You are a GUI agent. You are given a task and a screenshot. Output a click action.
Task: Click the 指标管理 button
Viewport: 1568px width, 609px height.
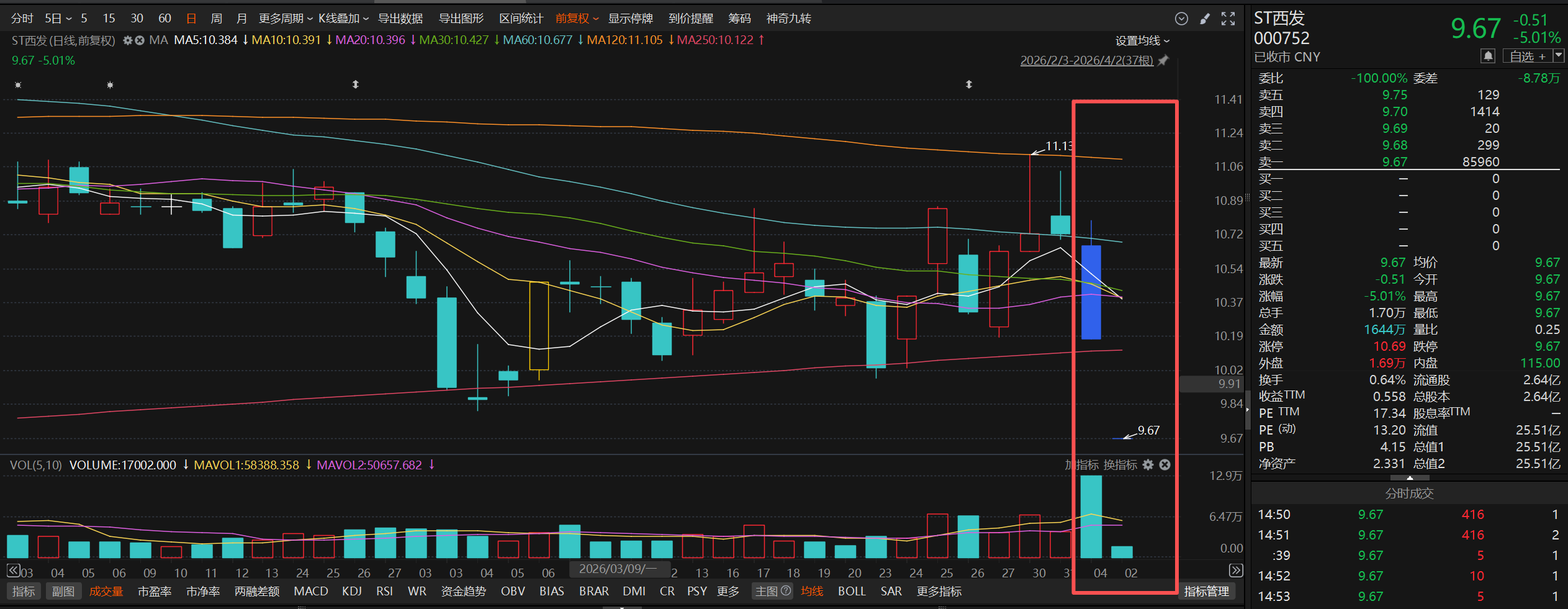pyautogui.click(x=1206, y=591)
